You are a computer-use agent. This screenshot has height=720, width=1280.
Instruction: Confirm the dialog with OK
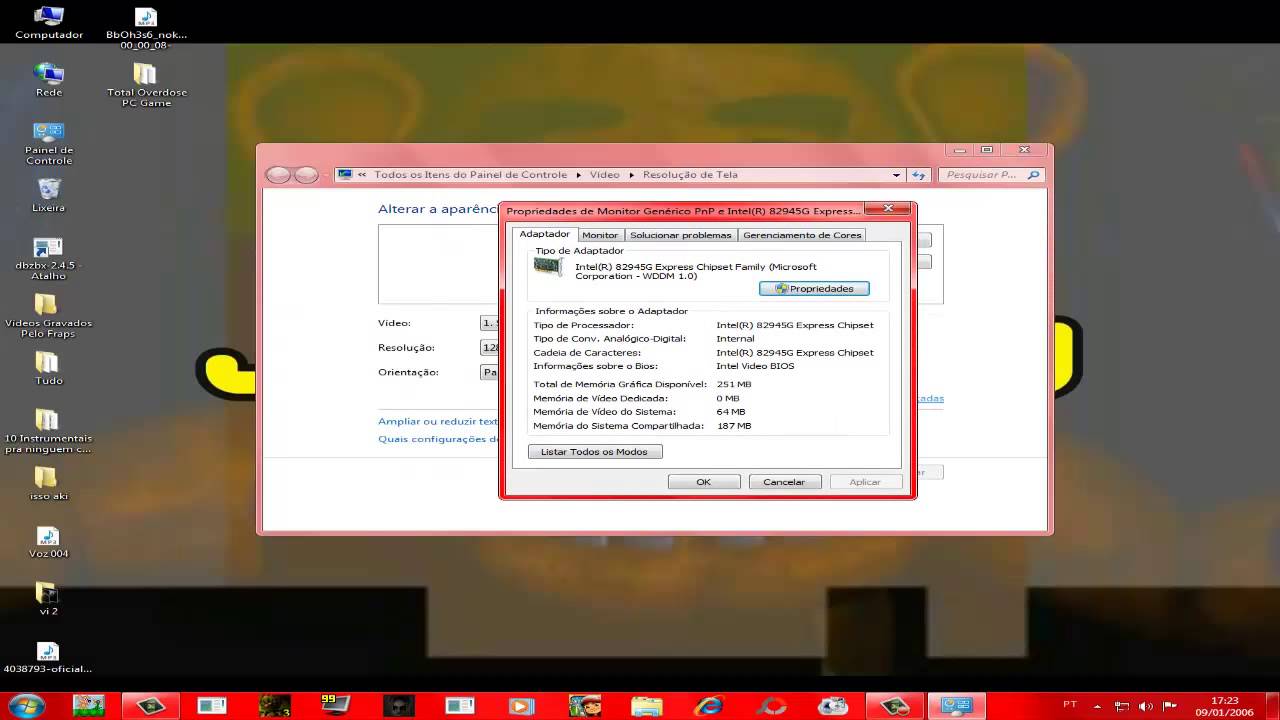(x=704, y=482)
